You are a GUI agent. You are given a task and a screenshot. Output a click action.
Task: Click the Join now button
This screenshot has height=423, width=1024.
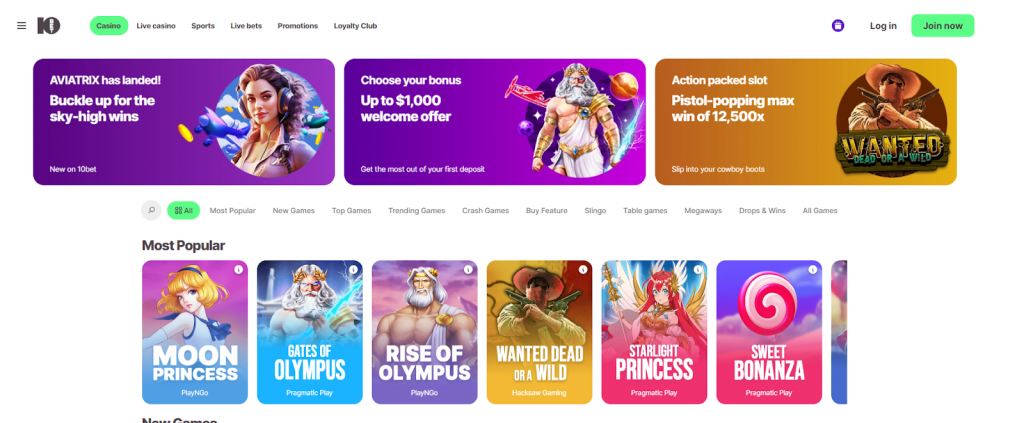click(x=942, y=26)
